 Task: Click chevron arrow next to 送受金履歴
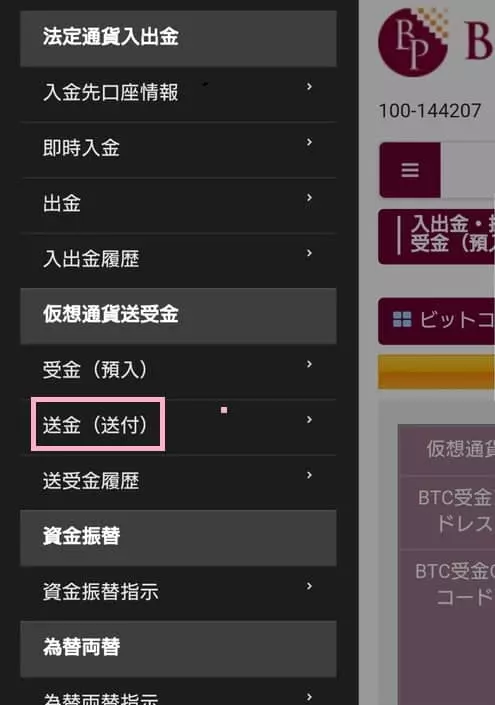[x=309, y=475]
